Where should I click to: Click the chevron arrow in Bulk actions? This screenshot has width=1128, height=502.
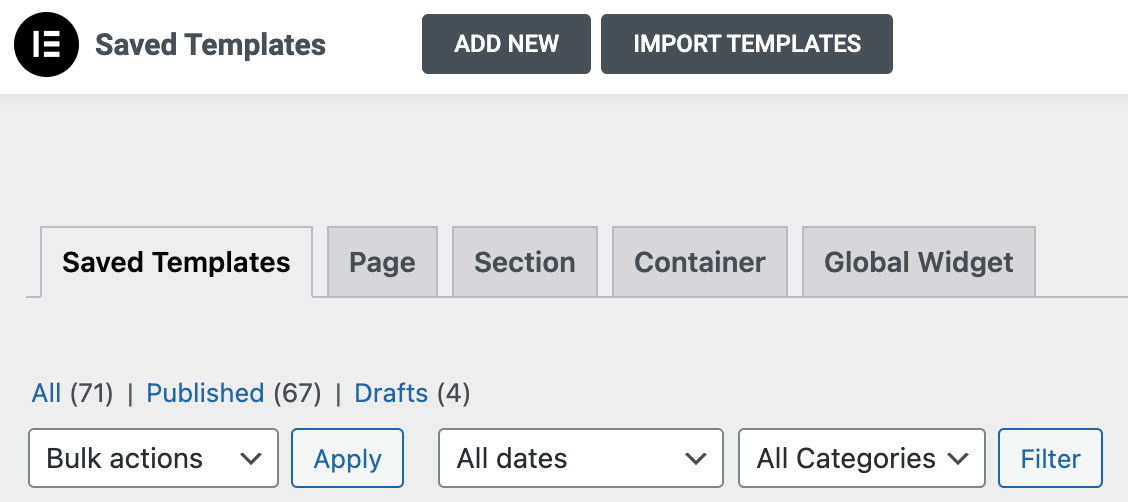pos(250,459)
